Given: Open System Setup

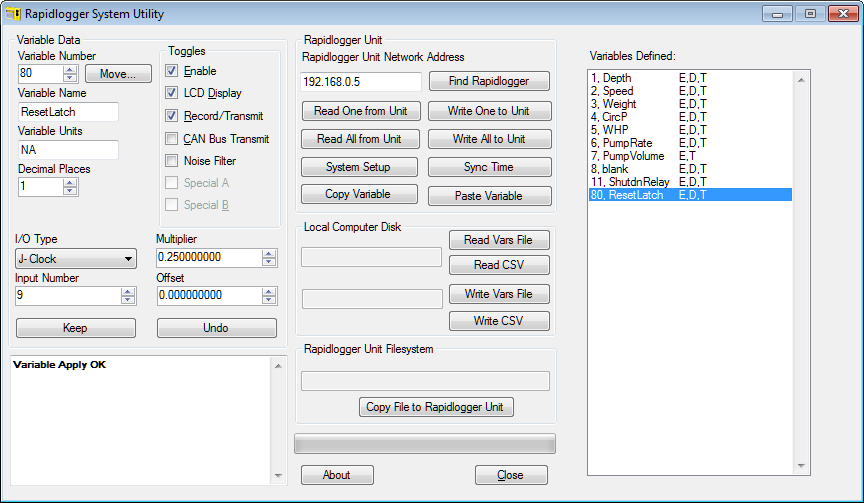Looking at the screenshot, I should coord(359,167).
